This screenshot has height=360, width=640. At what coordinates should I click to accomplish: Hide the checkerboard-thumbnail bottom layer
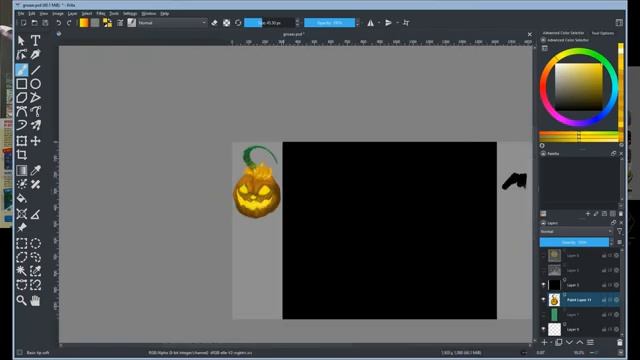543,329
